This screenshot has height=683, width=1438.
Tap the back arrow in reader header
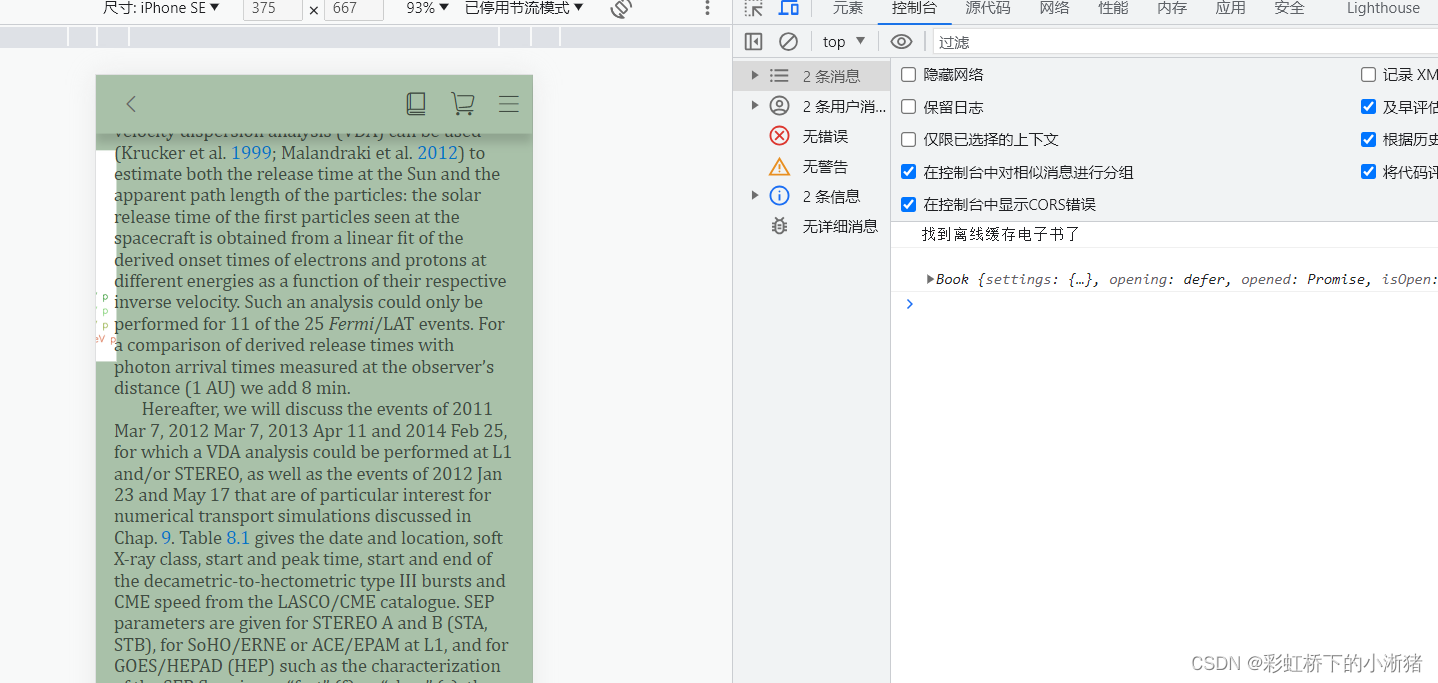tap(131, 104)
